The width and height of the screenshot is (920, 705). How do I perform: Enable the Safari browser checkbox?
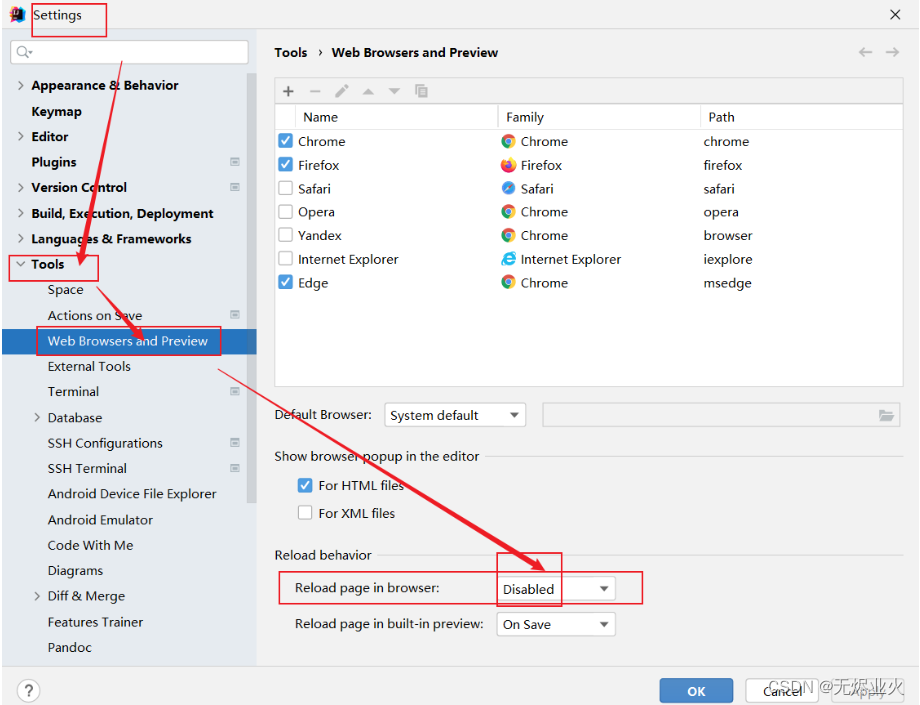click(x=285, y=188)
